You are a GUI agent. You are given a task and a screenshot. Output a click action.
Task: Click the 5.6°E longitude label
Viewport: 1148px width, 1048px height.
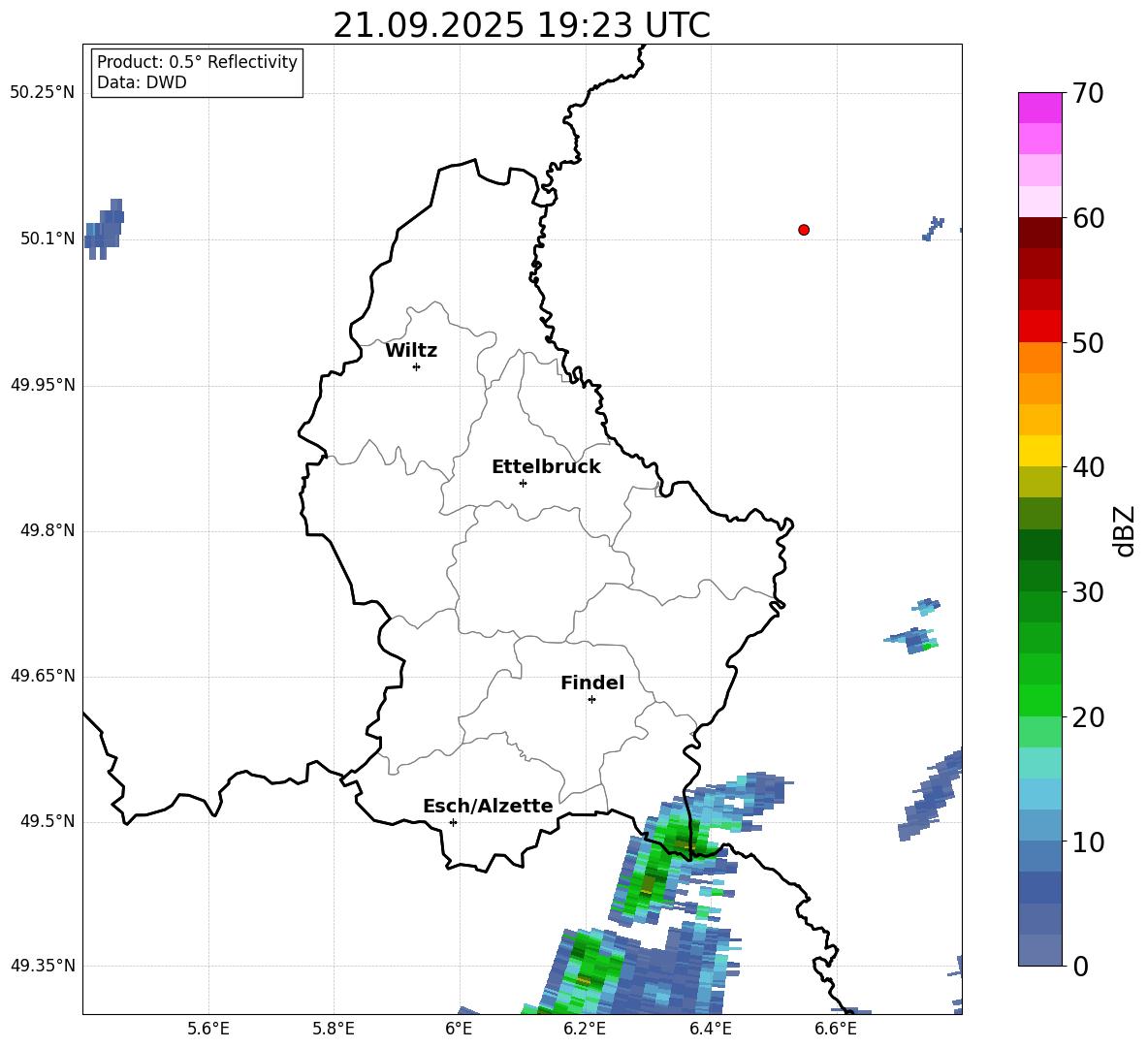coord(208,1029)
